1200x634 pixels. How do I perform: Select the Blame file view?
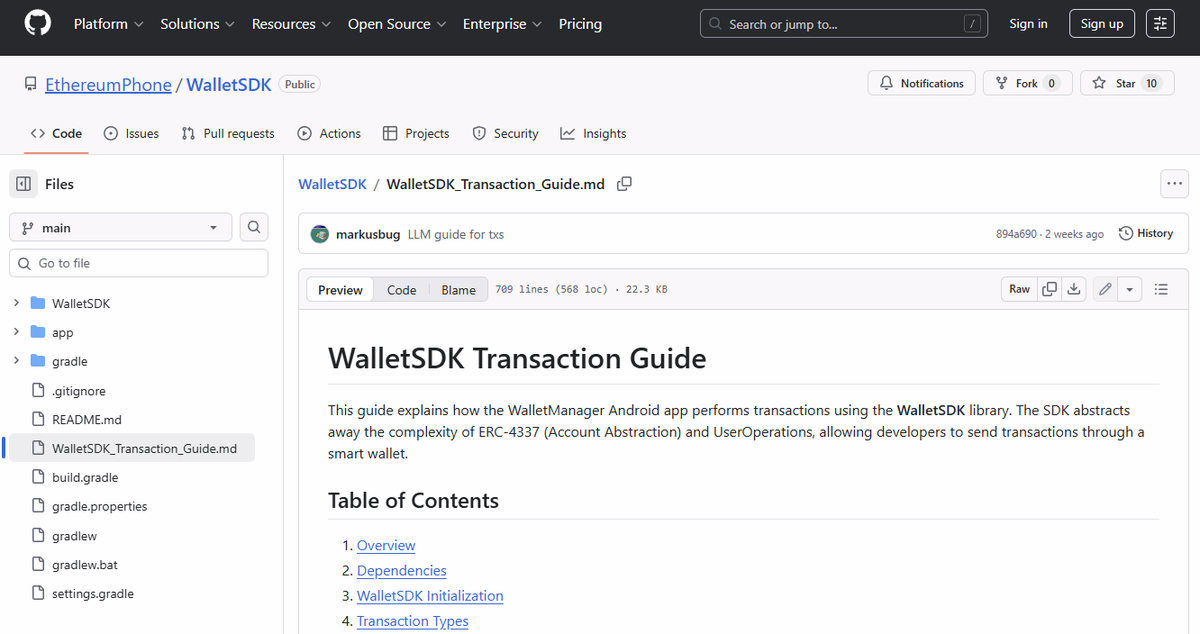pos(458,290)
